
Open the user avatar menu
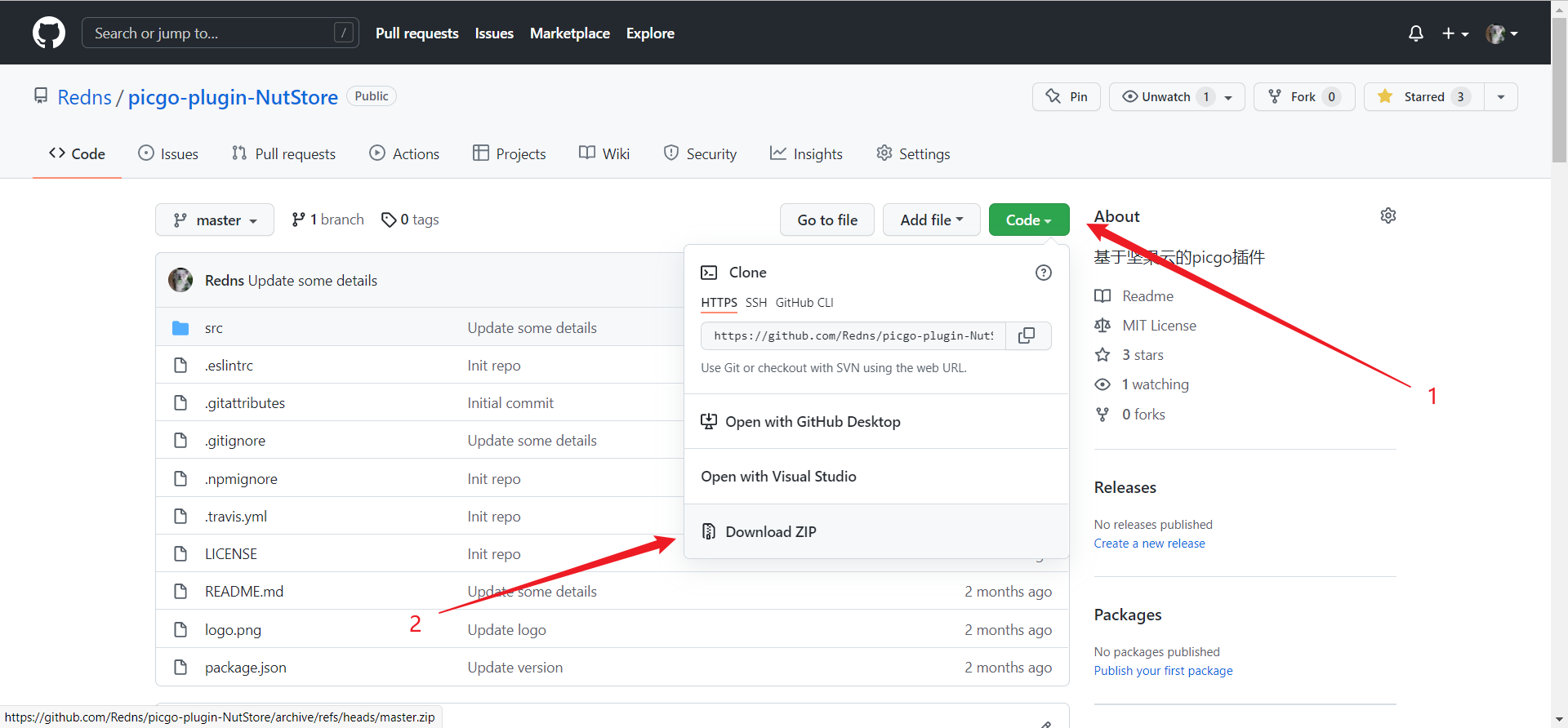(1502, 33)
